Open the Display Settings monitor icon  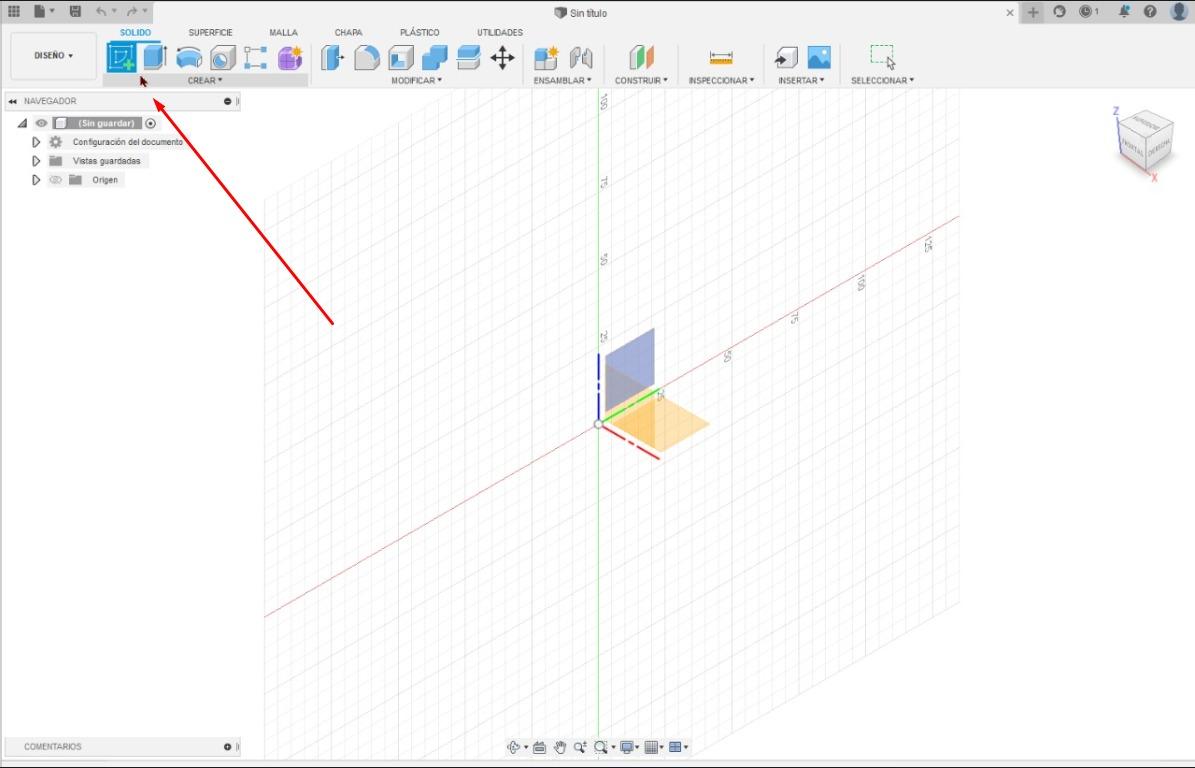[x=626, y=747]
